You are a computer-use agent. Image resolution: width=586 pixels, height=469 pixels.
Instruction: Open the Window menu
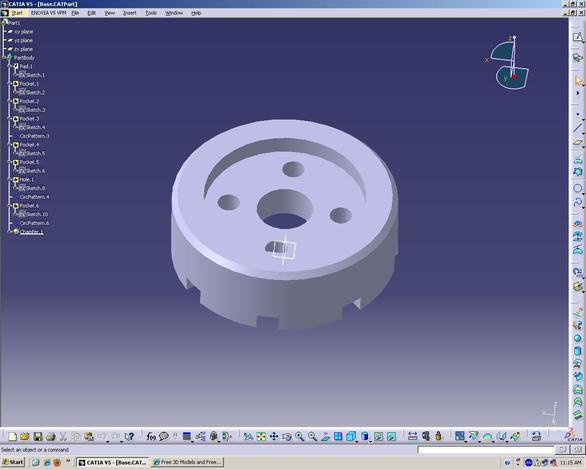(174, 13)
